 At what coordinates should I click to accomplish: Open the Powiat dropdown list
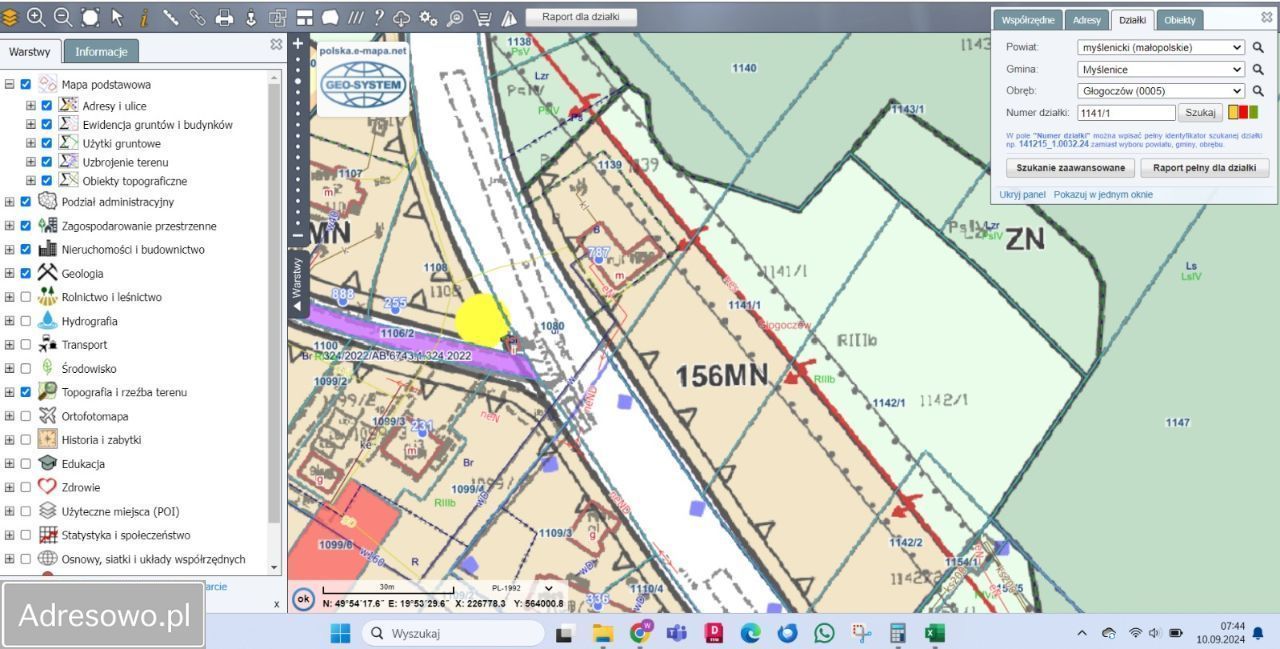1160,47
